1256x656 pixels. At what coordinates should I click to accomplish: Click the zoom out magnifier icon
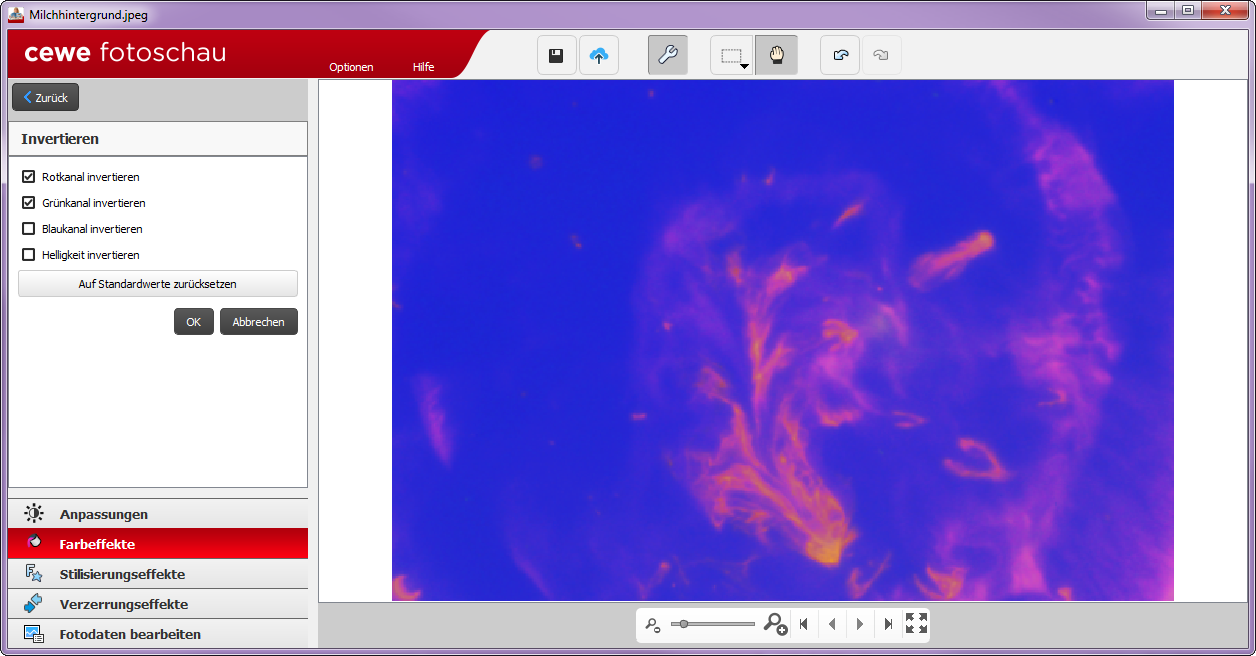tap(652, 625)
